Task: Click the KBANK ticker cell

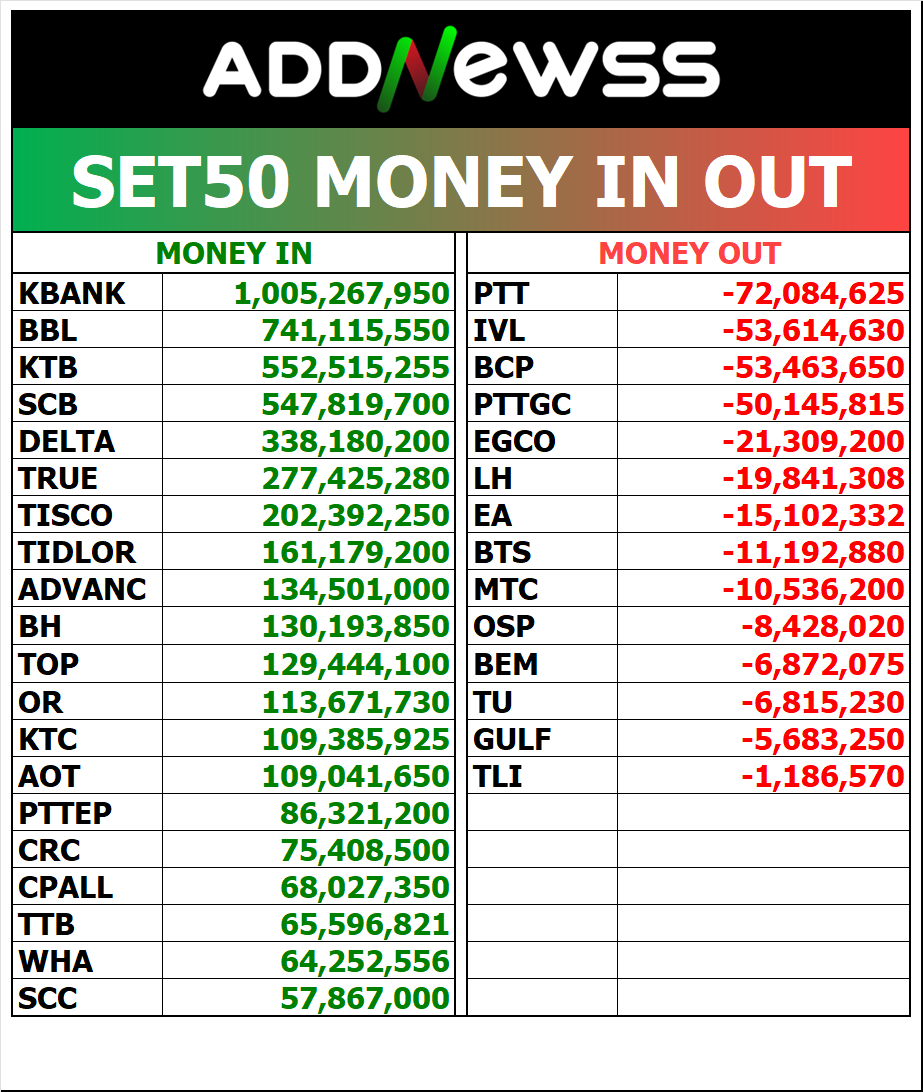Action: (x=72, y=294)
